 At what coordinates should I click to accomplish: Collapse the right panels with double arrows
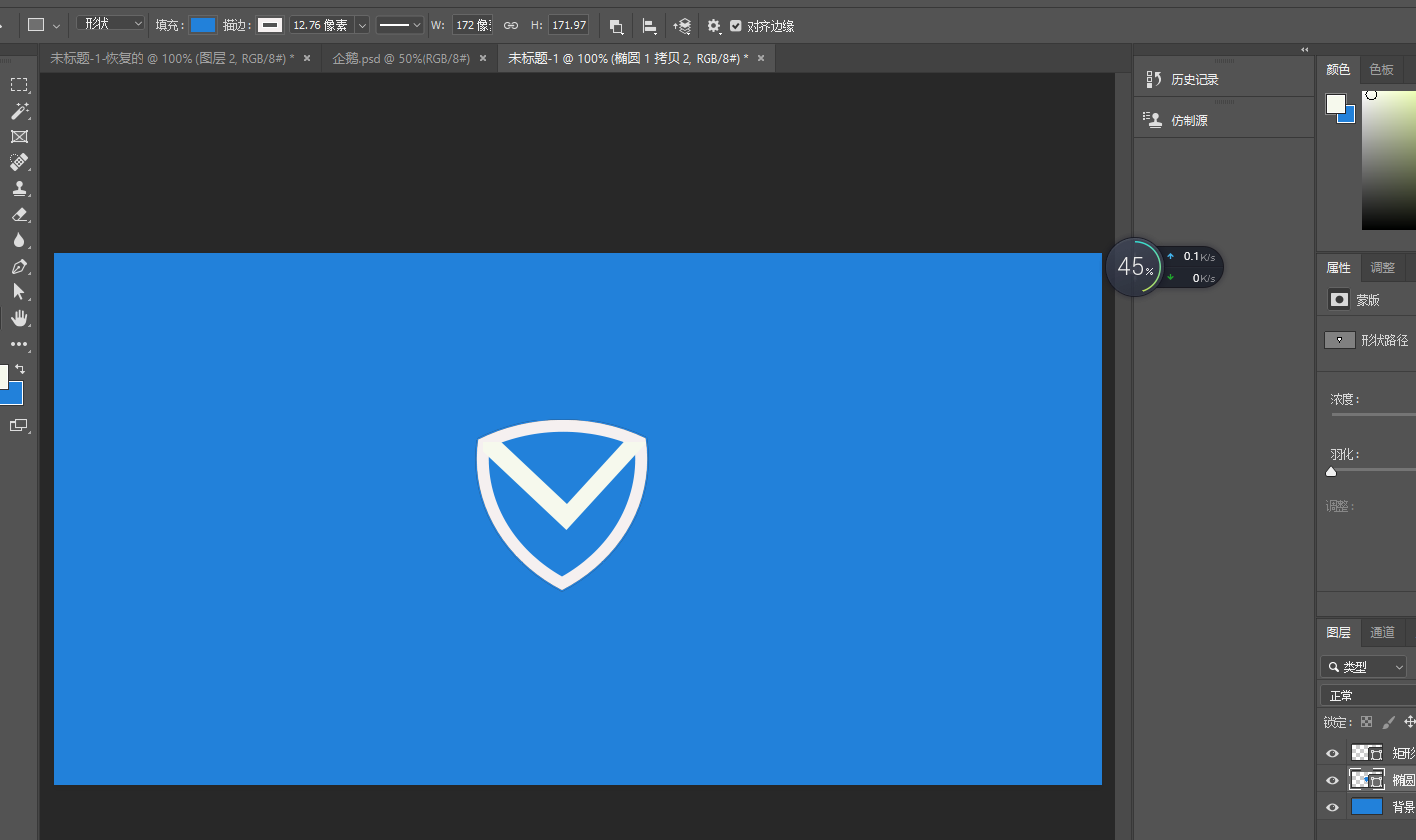(1304, 49)
